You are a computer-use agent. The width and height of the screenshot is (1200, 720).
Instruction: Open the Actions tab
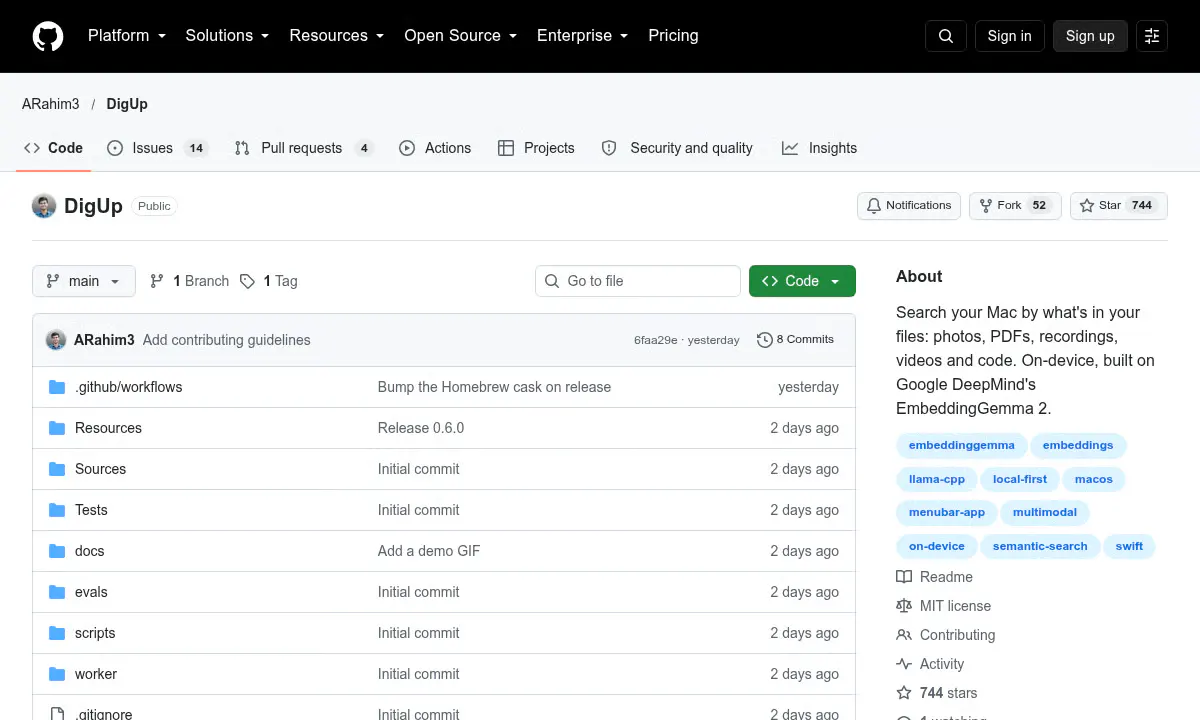(x=435, y=148)
